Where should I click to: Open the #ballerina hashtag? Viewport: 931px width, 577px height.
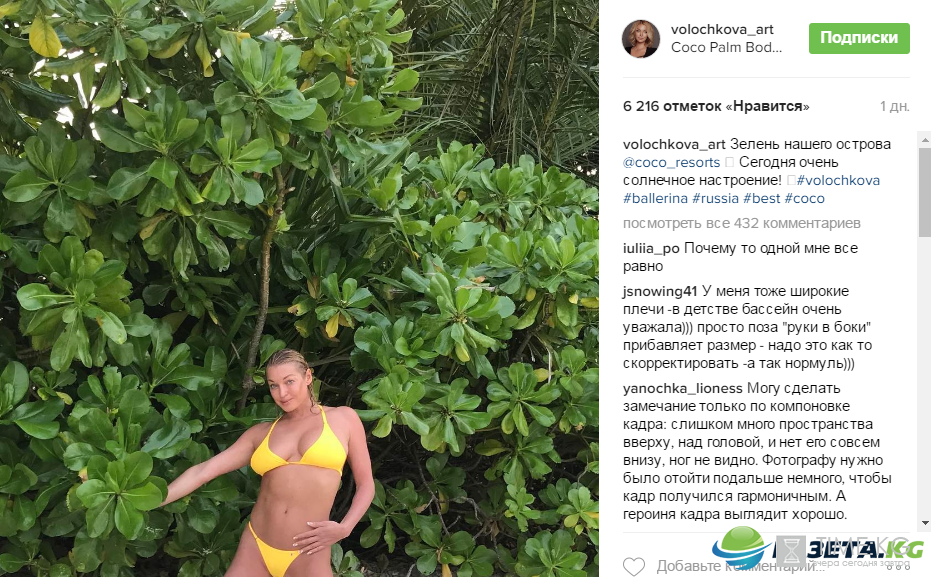pos(655,198)
